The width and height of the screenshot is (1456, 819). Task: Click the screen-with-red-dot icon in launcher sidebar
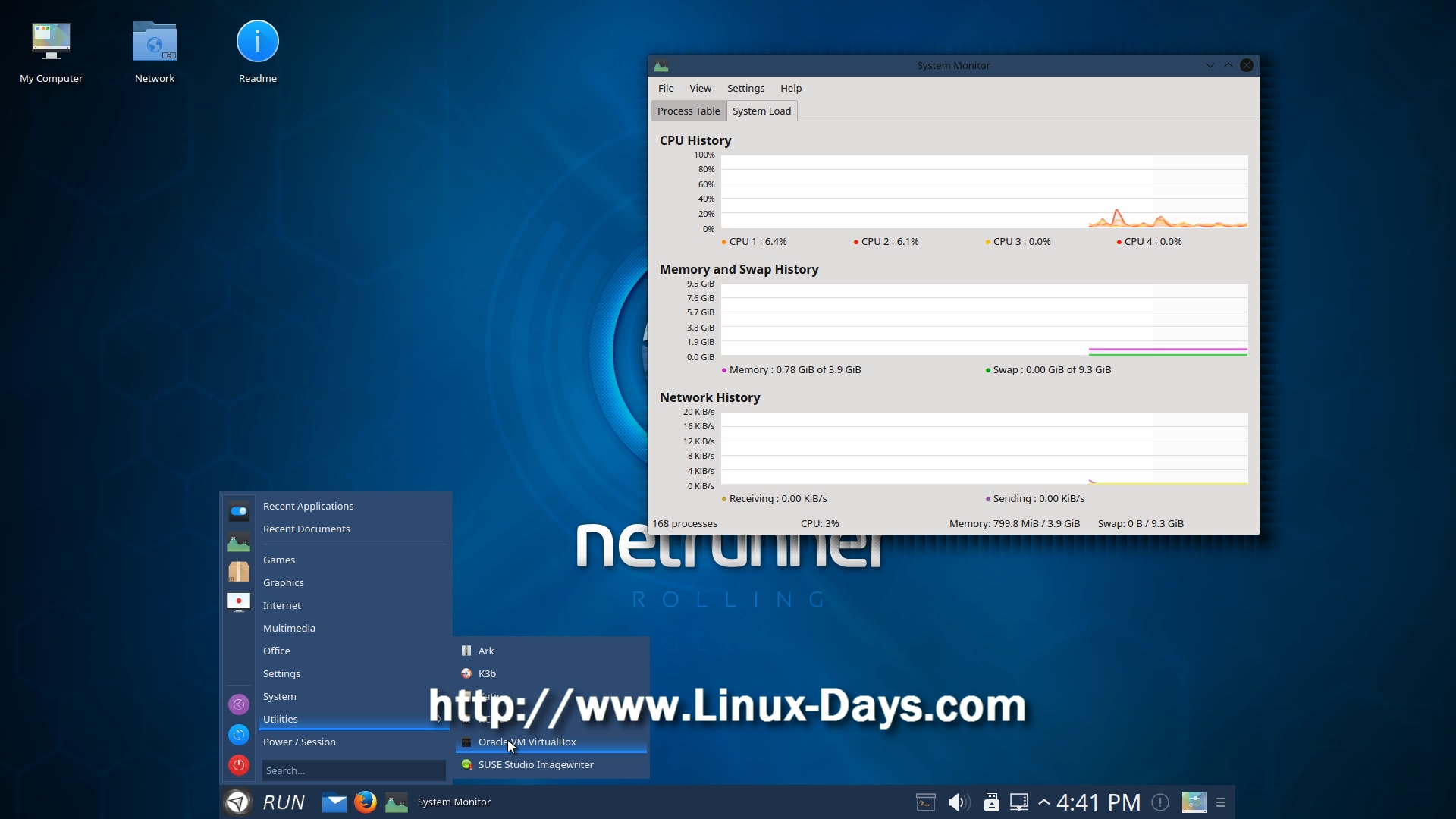point(239,602)
